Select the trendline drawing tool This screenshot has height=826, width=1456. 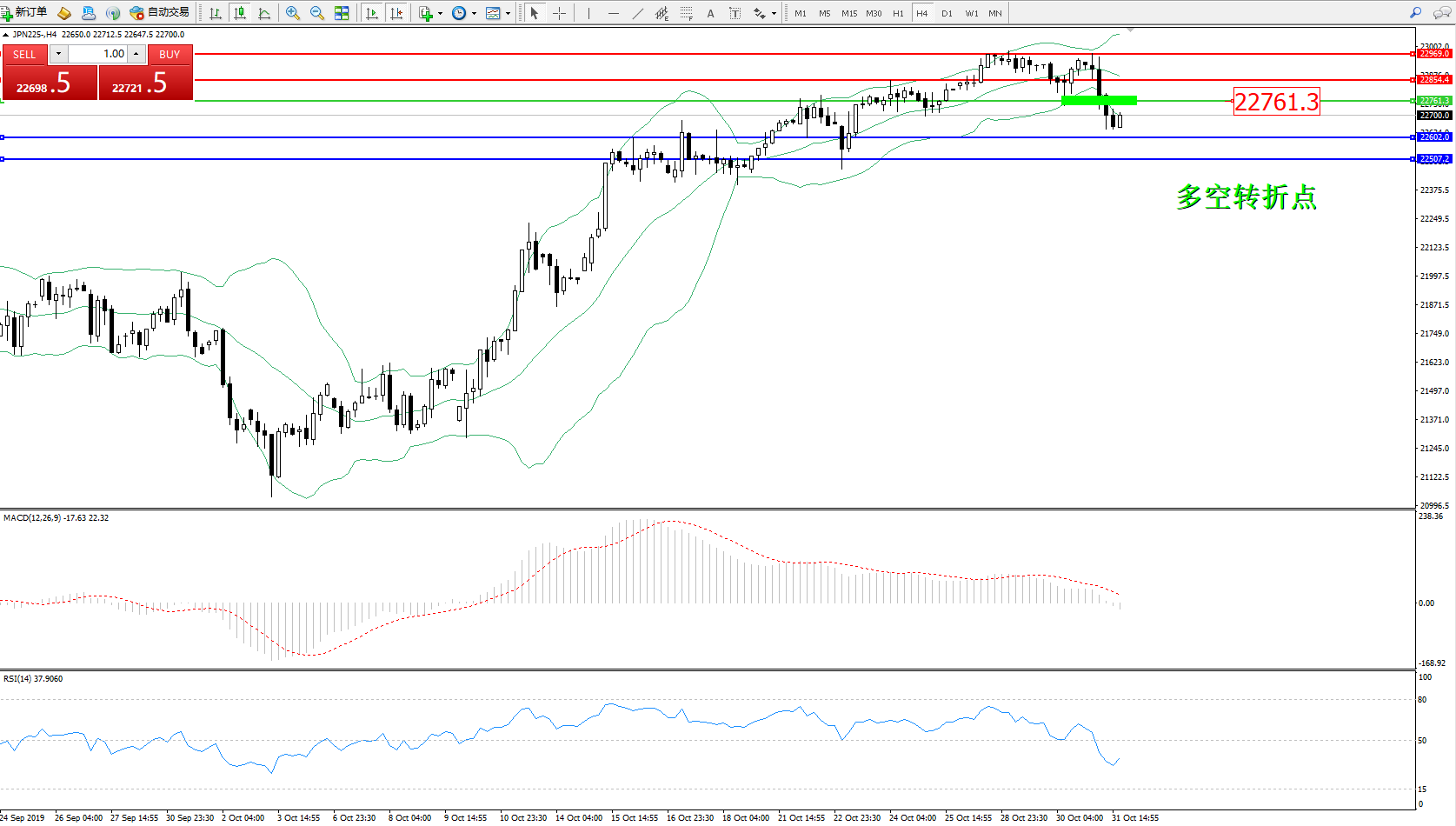[638, 13]
